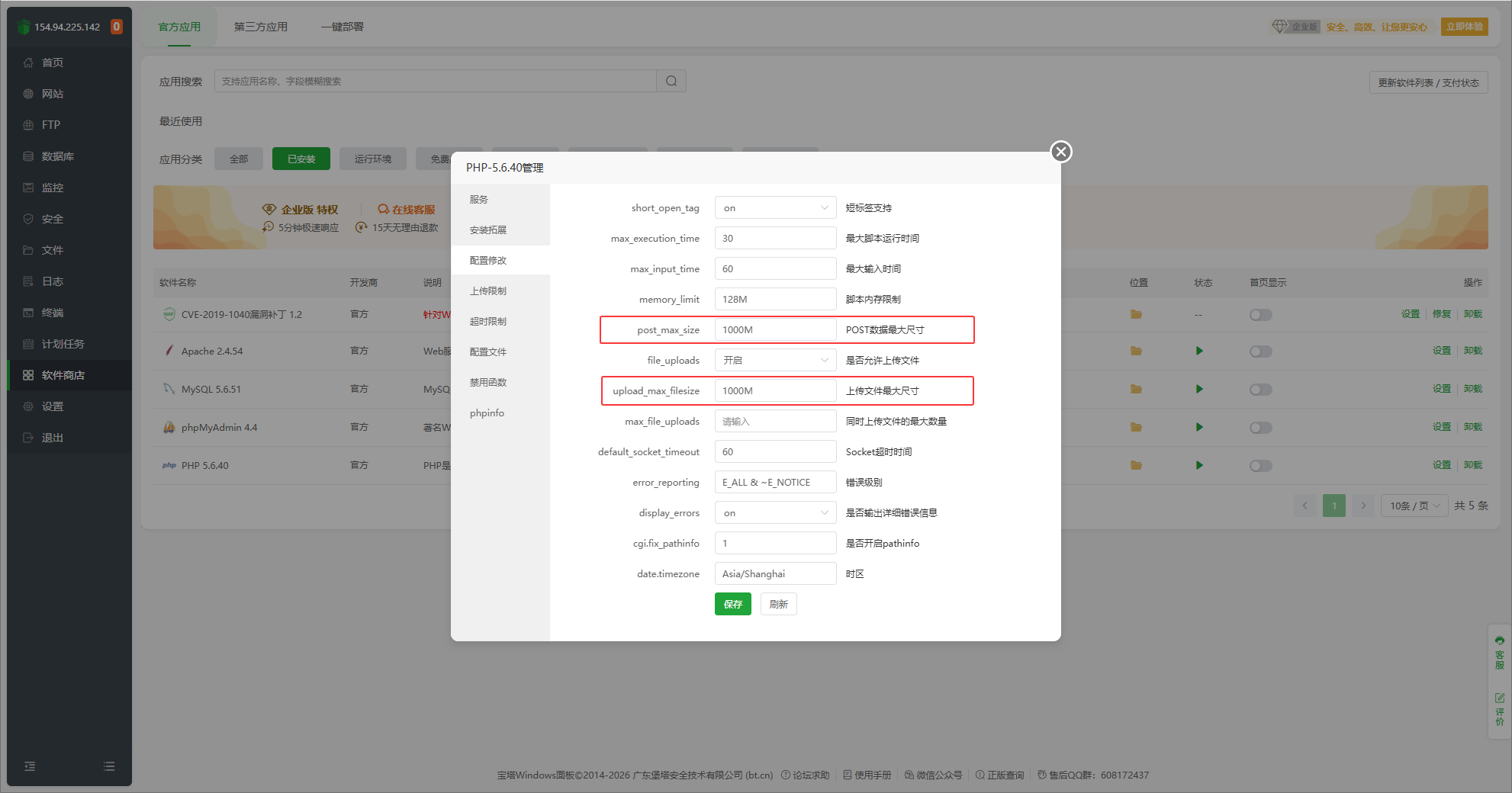
Task: Click the phpMyAdmin green running status arrow
Action: [1199, 428]
